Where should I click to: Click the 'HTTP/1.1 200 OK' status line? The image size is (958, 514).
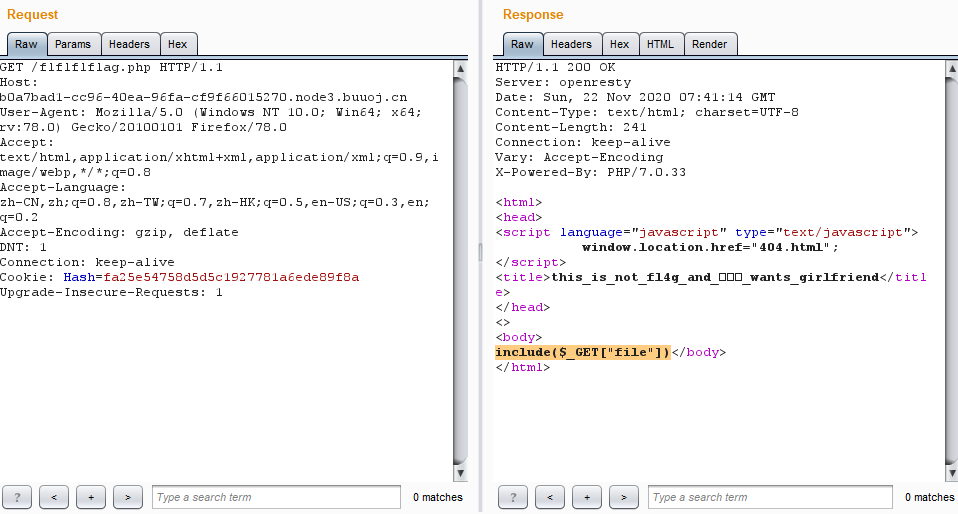pos(555,67)
